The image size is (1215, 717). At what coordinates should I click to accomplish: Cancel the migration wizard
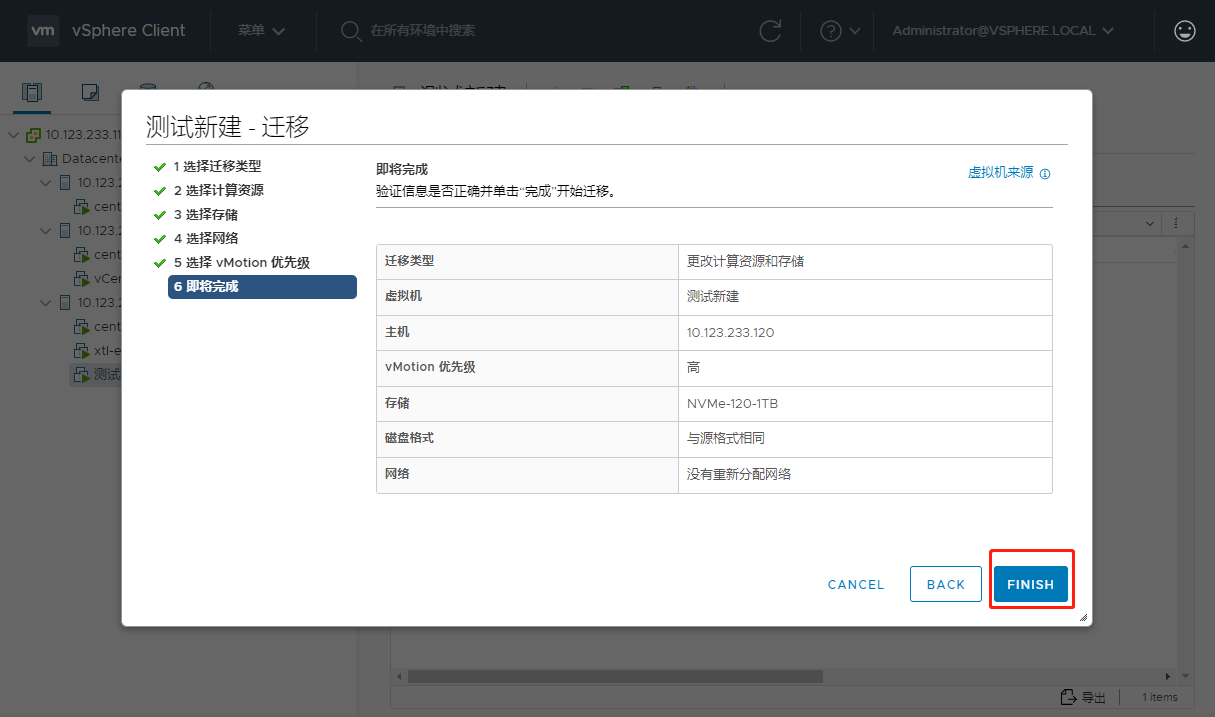pyautogui.click(x=856, y=584)
